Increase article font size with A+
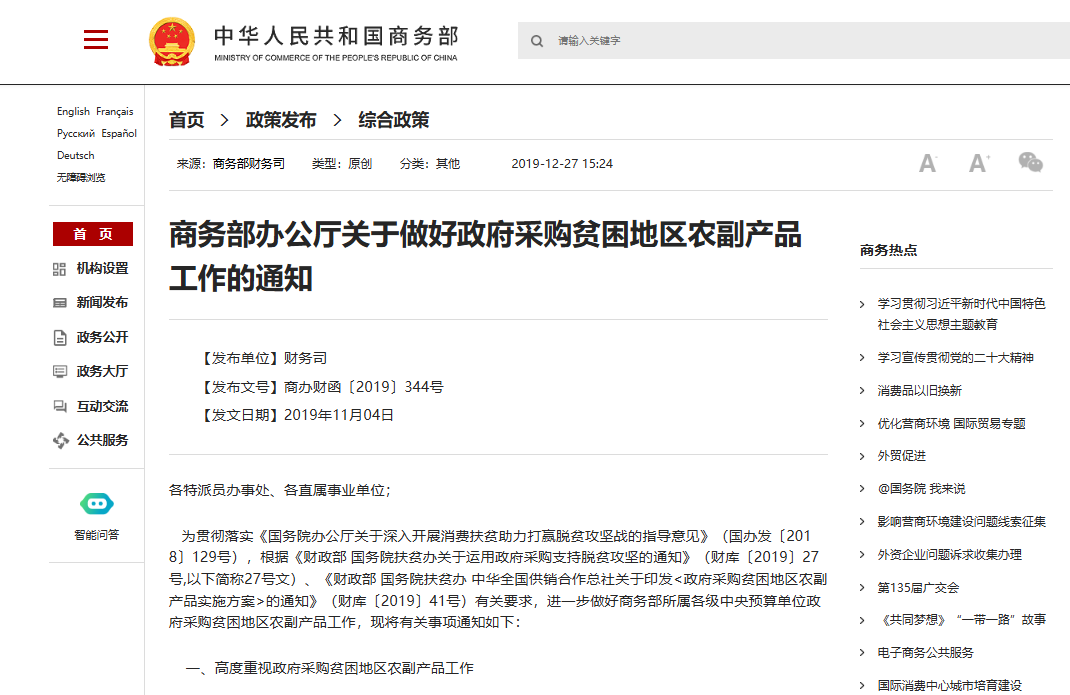1070x695 pixels. (x=979, y=162)
